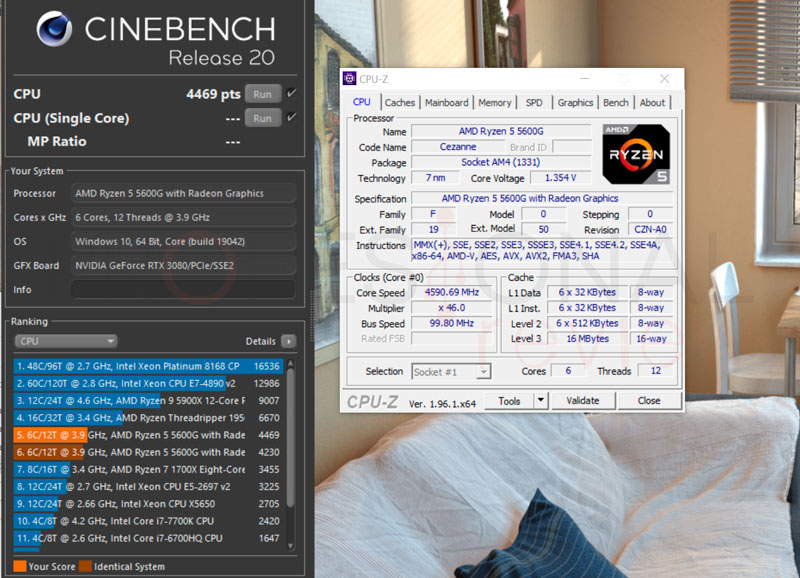This screenshot has height=578, width=800.
Task: Click the Core Voltage value 1.354 V
Action: 560,178
